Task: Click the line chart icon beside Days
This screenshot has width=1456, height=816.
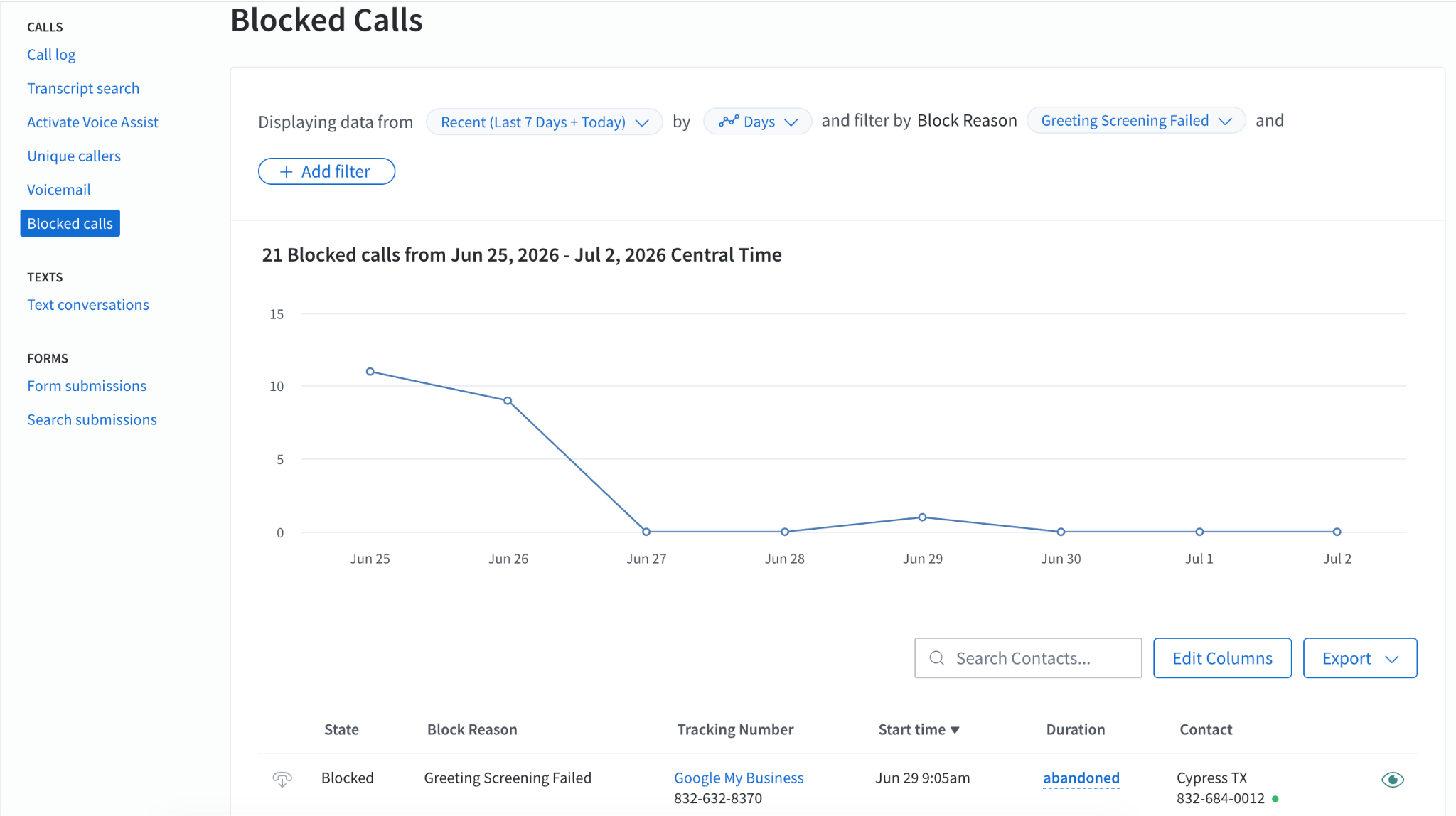Action: pos(729,122)
